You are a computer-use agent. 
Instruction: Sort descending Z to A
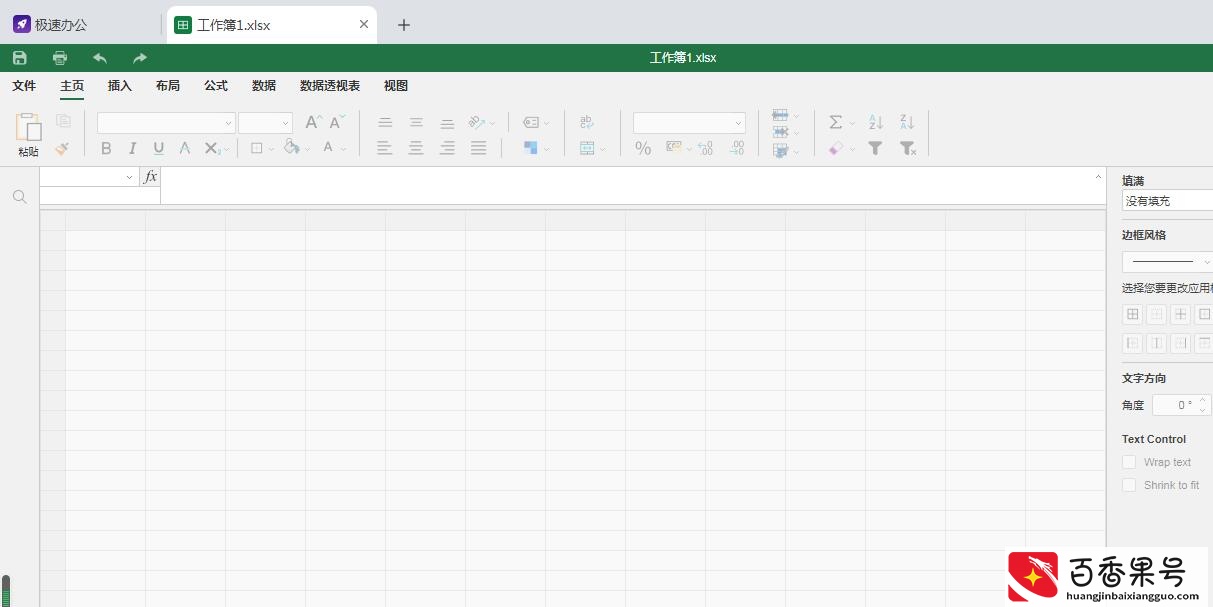pyautogui.click(x=907, y=122)
